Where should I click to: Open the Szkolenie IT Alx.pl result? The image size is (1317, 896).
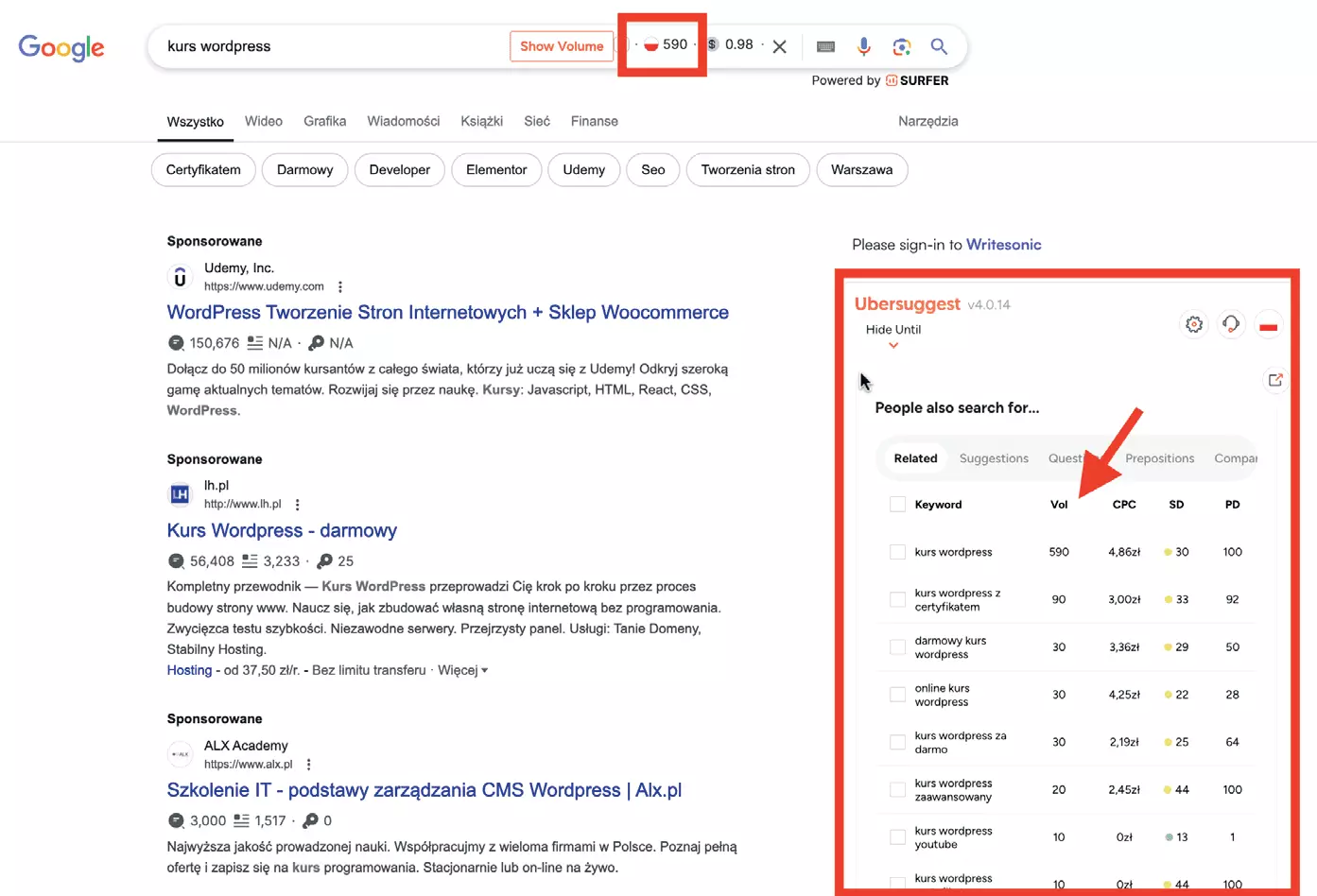point(425,790)
